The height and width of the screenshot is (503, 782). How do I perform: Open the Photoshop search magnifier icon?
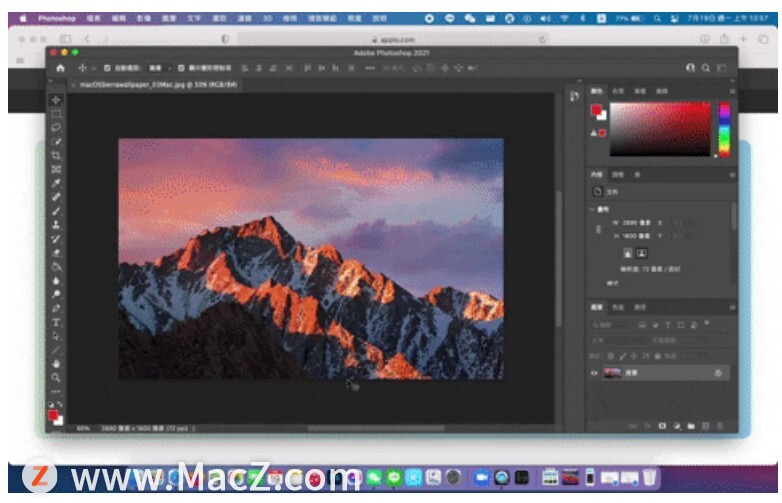pyautogui.click(x=706, y=68)
